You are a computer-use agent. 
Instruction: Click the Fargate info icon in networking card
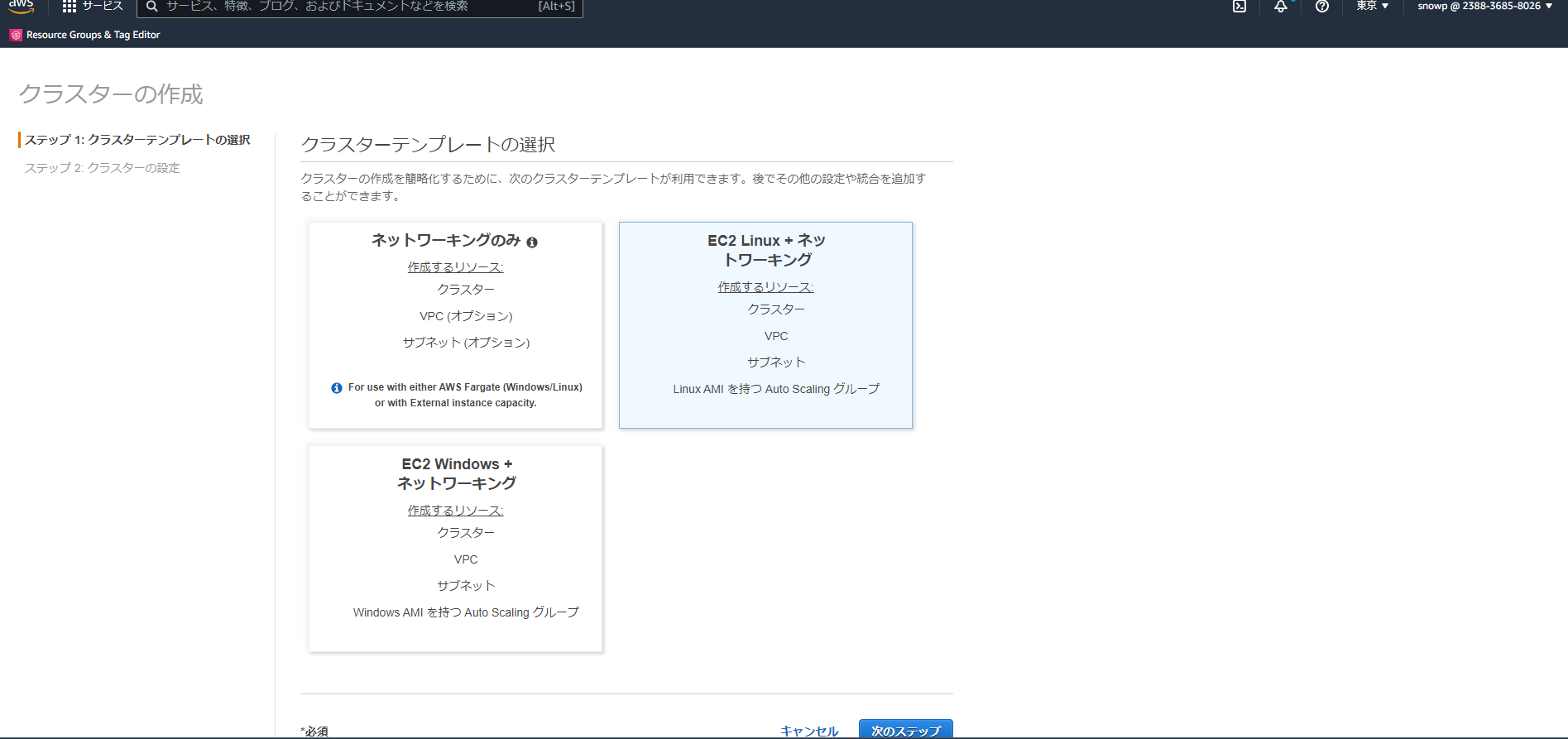tap(337, 388)
